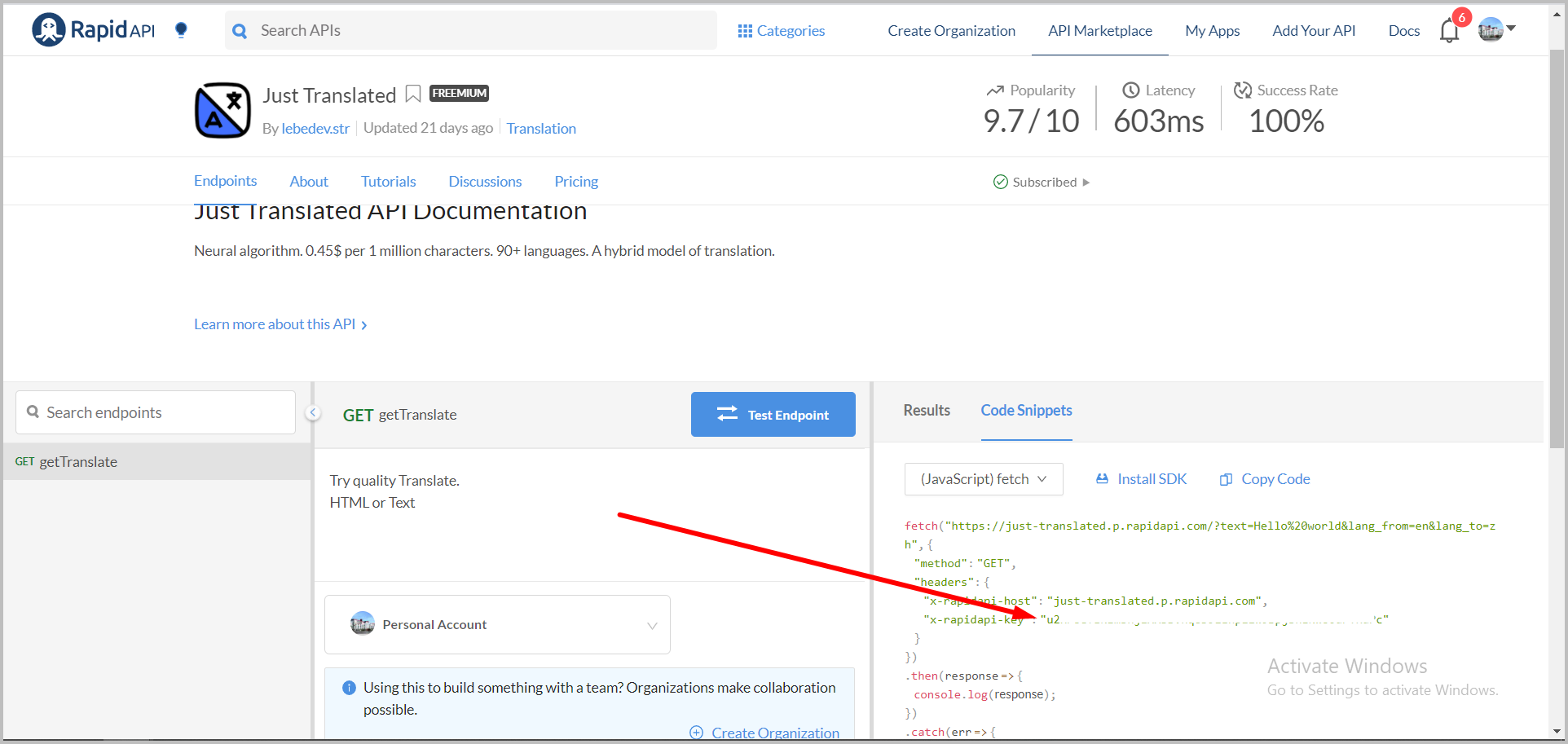Collapse the endpoints sidebar chevron
This screenshot has width=1568, height=744.
click(312, 413)
